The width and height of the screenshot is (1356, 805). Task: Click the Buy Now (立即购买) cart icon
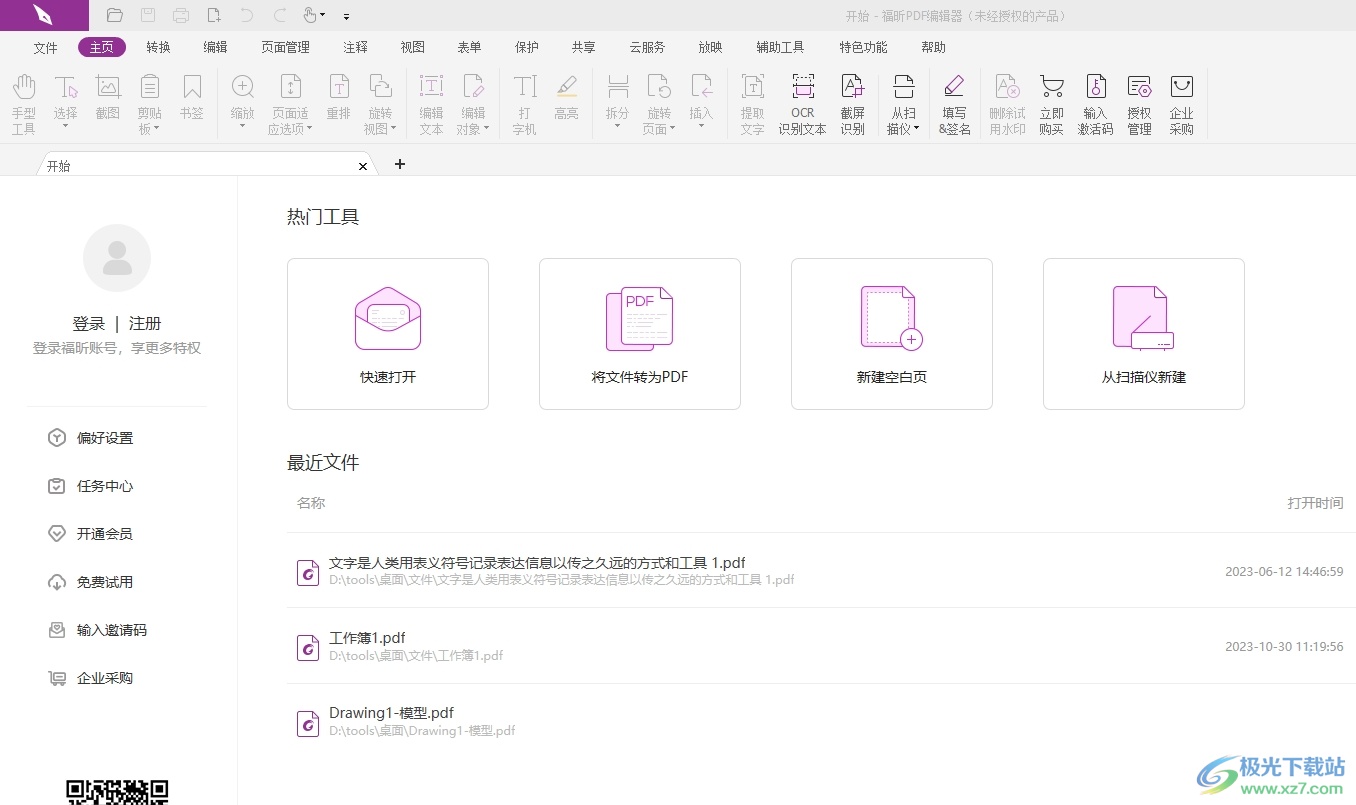[1051, 86]
